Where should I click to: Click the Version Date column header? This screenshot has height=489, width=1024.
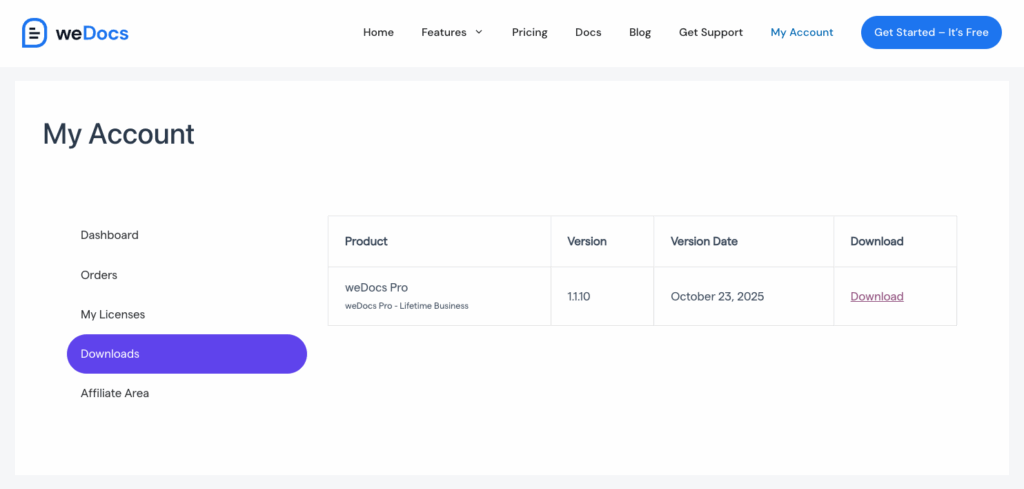pyautogui.click(x=704, y=241)
